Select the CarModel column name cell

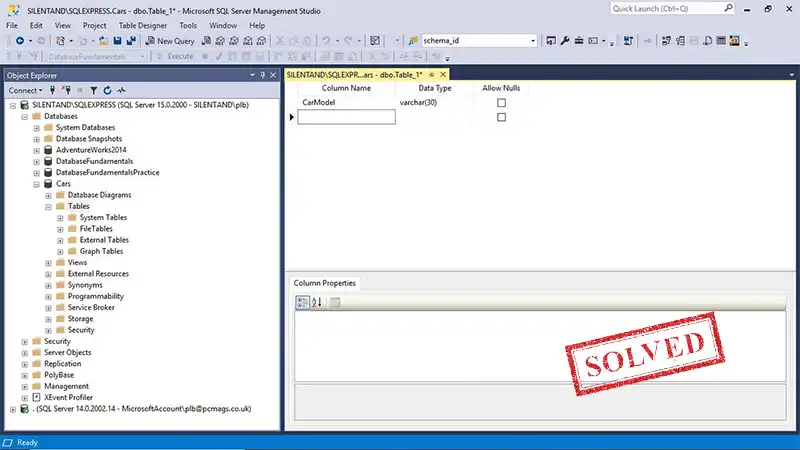346,103
